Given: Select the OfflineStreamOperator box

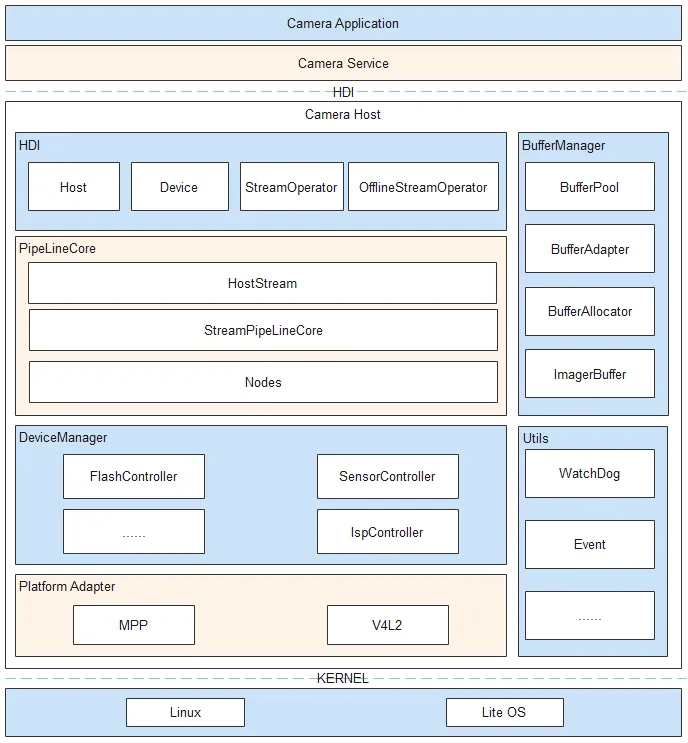Looking at the screenshot, I should click(x=423, y=187).
